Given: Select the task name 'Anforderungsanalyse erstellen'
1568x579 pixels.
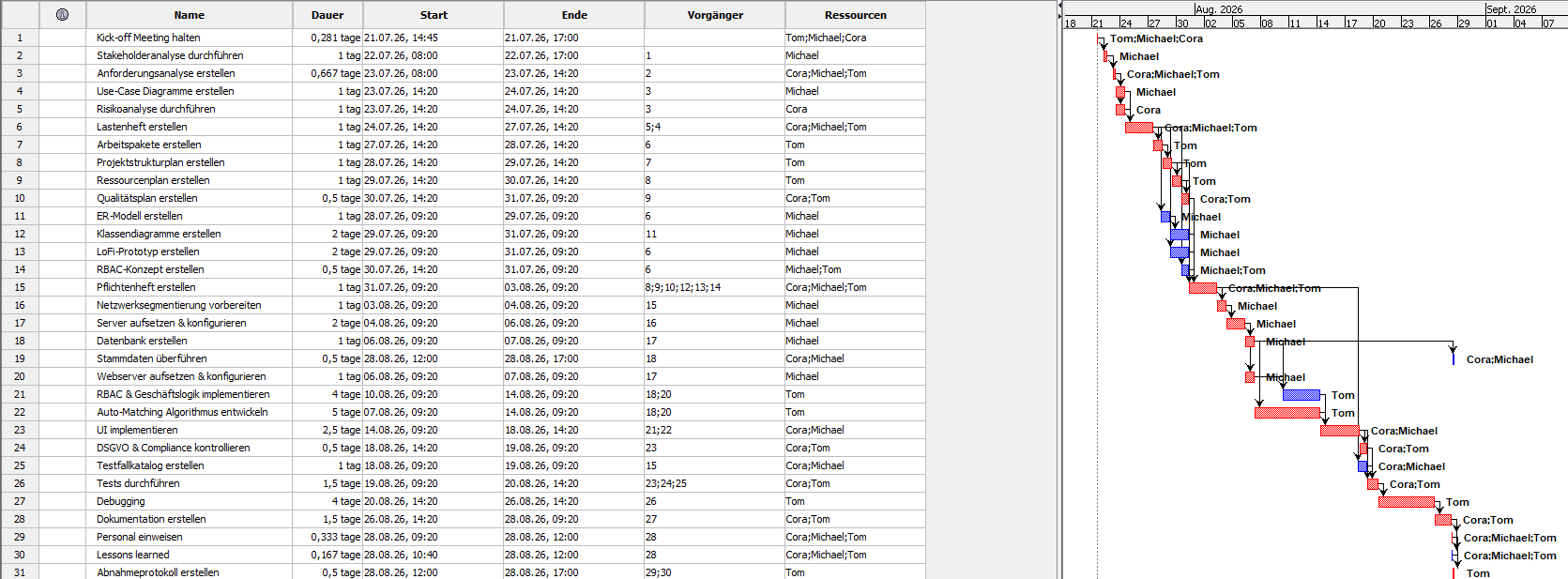Looking at the screenshot, I should 166,73.
